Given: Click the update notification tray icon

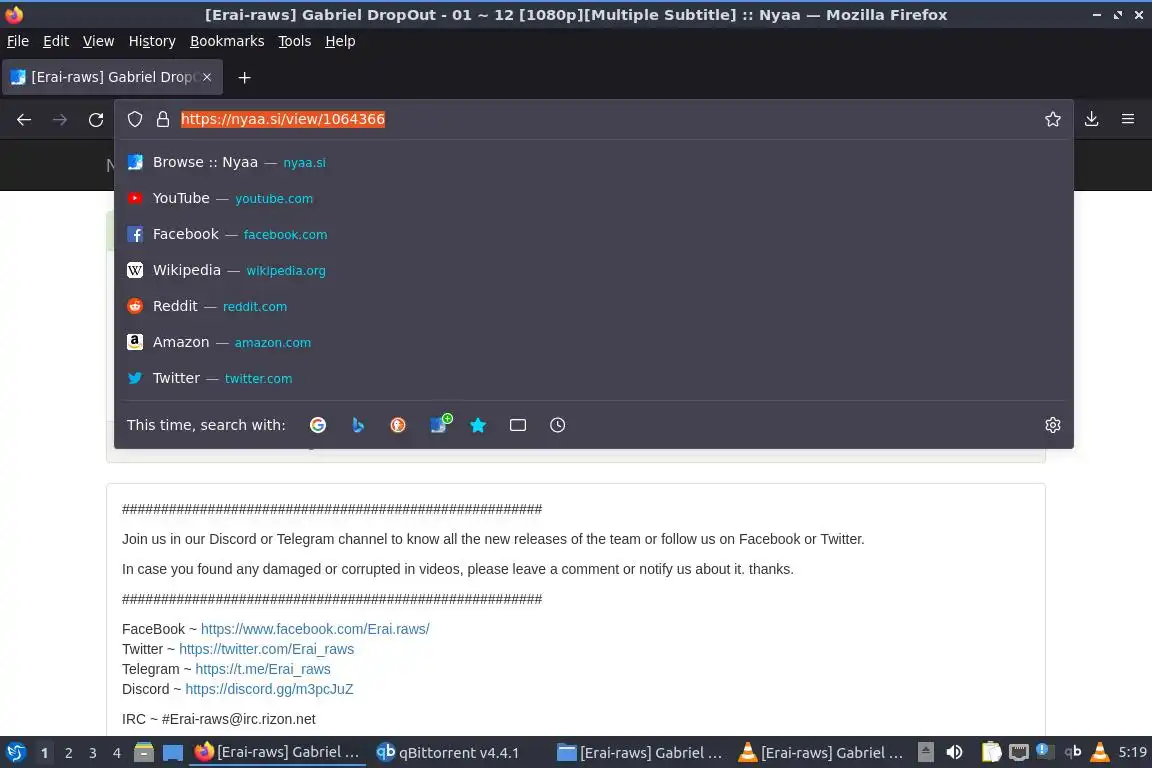Looking at the screenshot, I should pos(1045,751).
